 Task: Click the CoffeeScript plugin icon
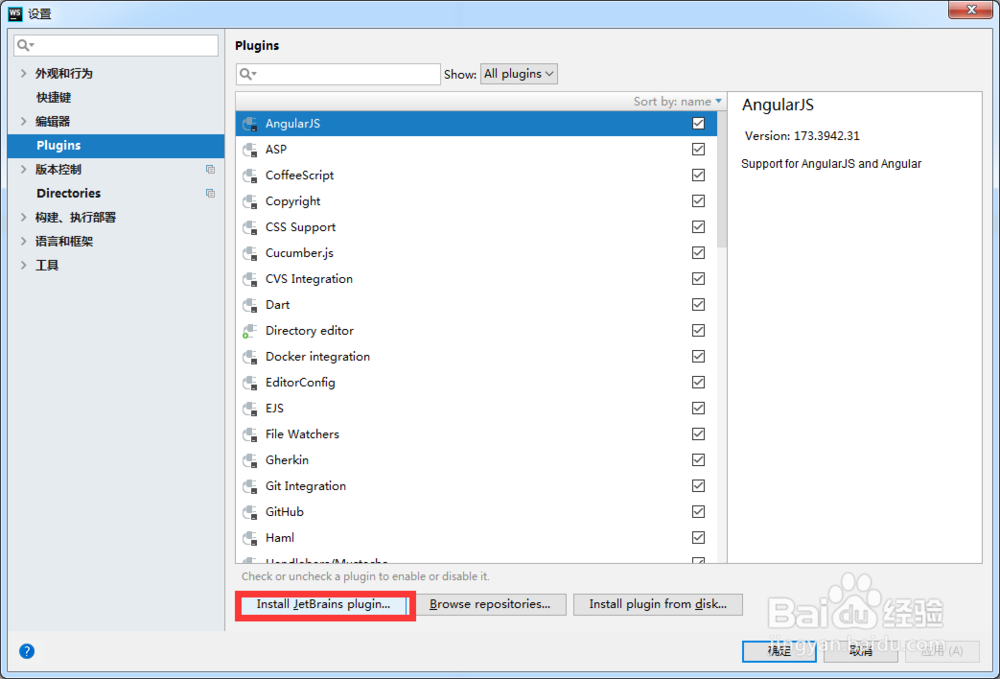250,175
